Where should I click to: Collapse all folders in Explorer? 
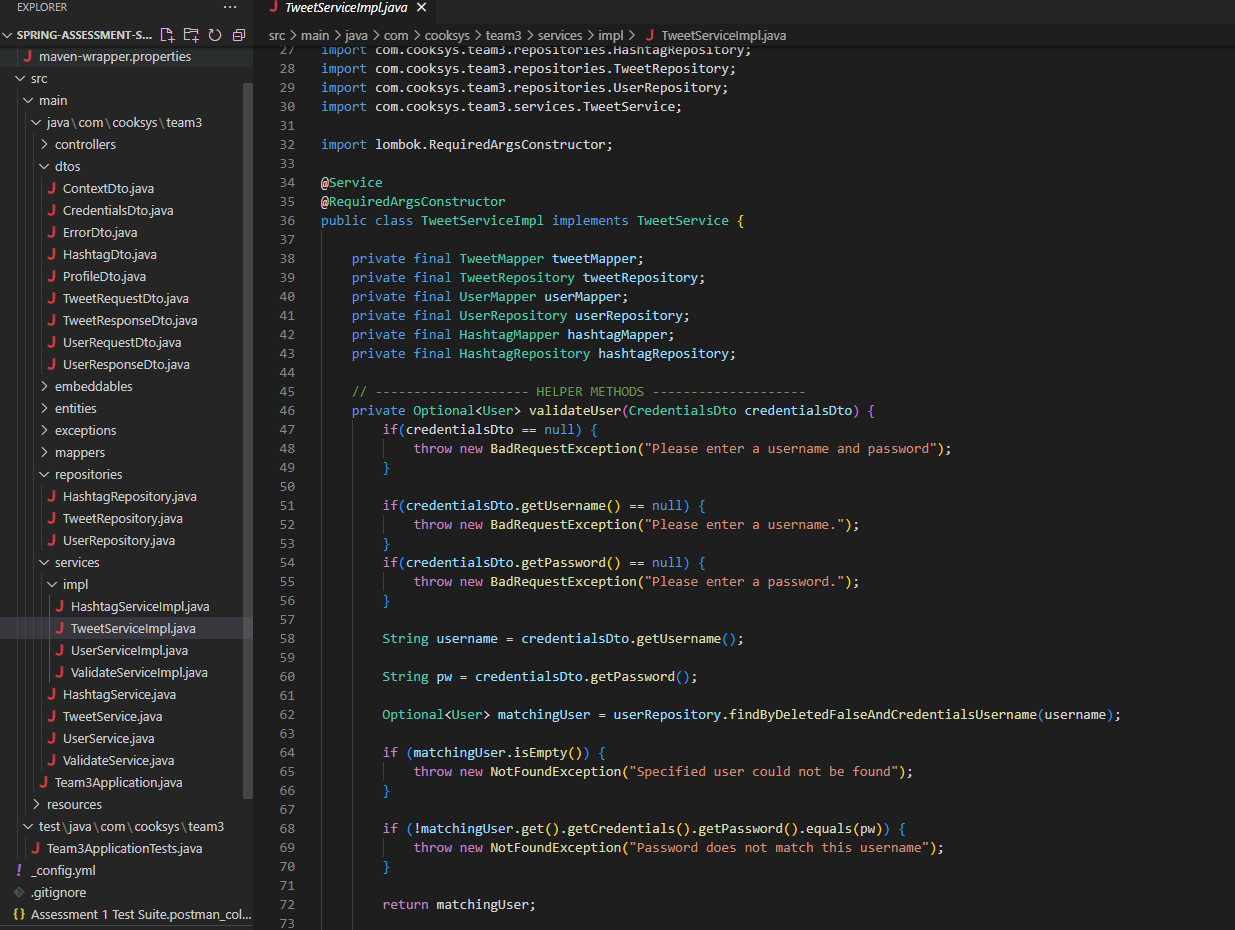tap(238, 35)
